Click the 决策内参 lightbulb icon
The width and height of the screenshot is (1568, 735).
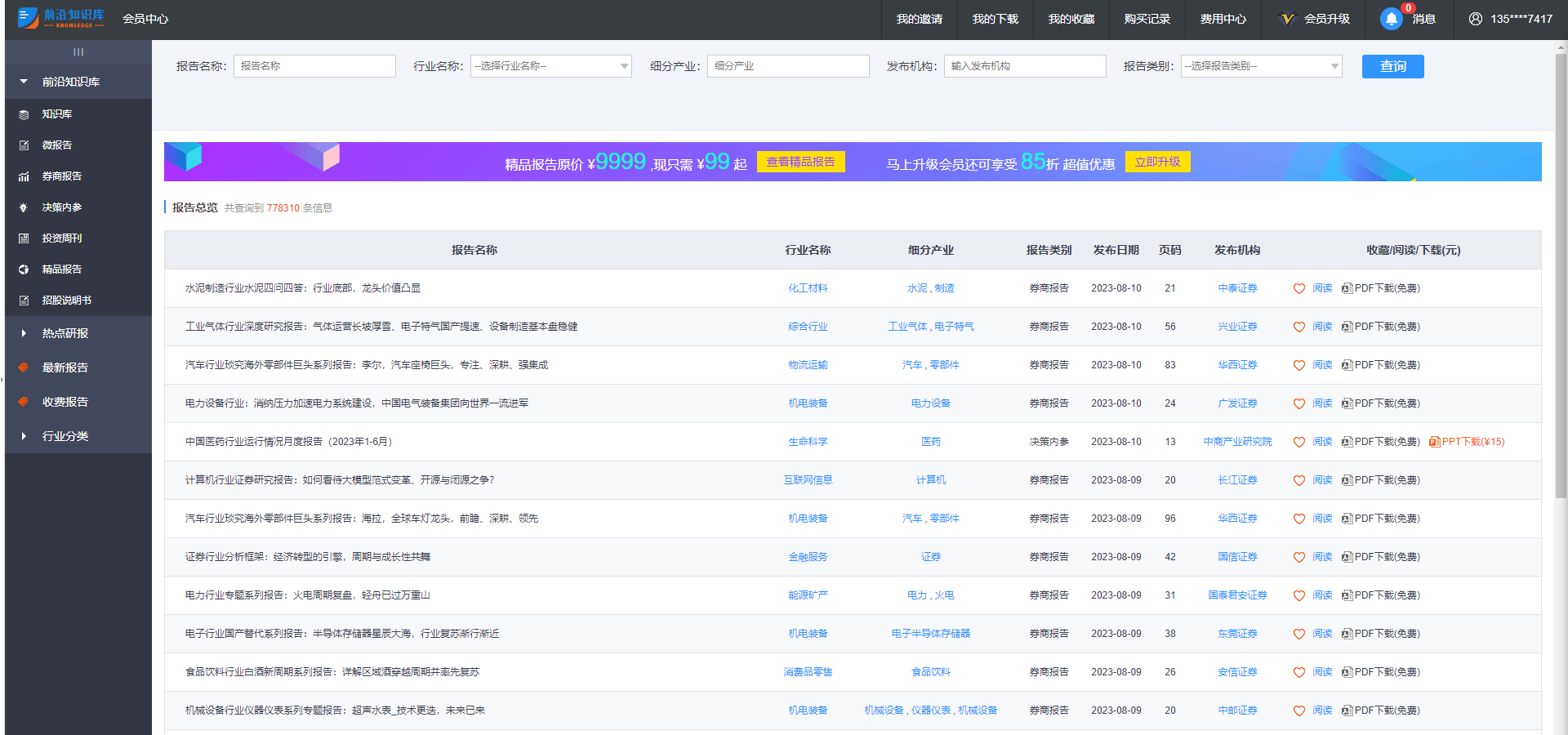click(x=24, y=207)
